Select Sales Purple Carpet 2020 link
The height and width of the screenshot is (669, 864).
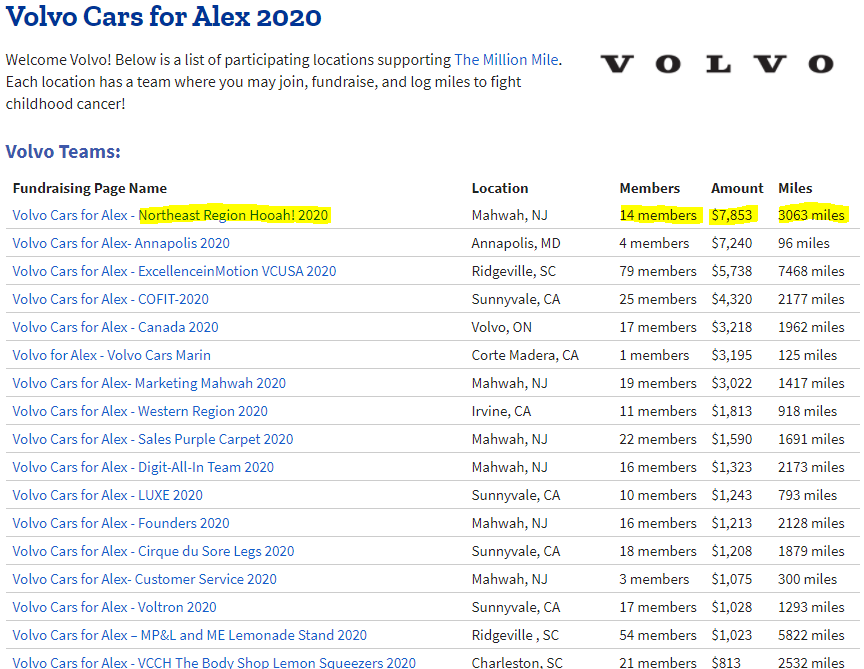[x=153, y=439]
